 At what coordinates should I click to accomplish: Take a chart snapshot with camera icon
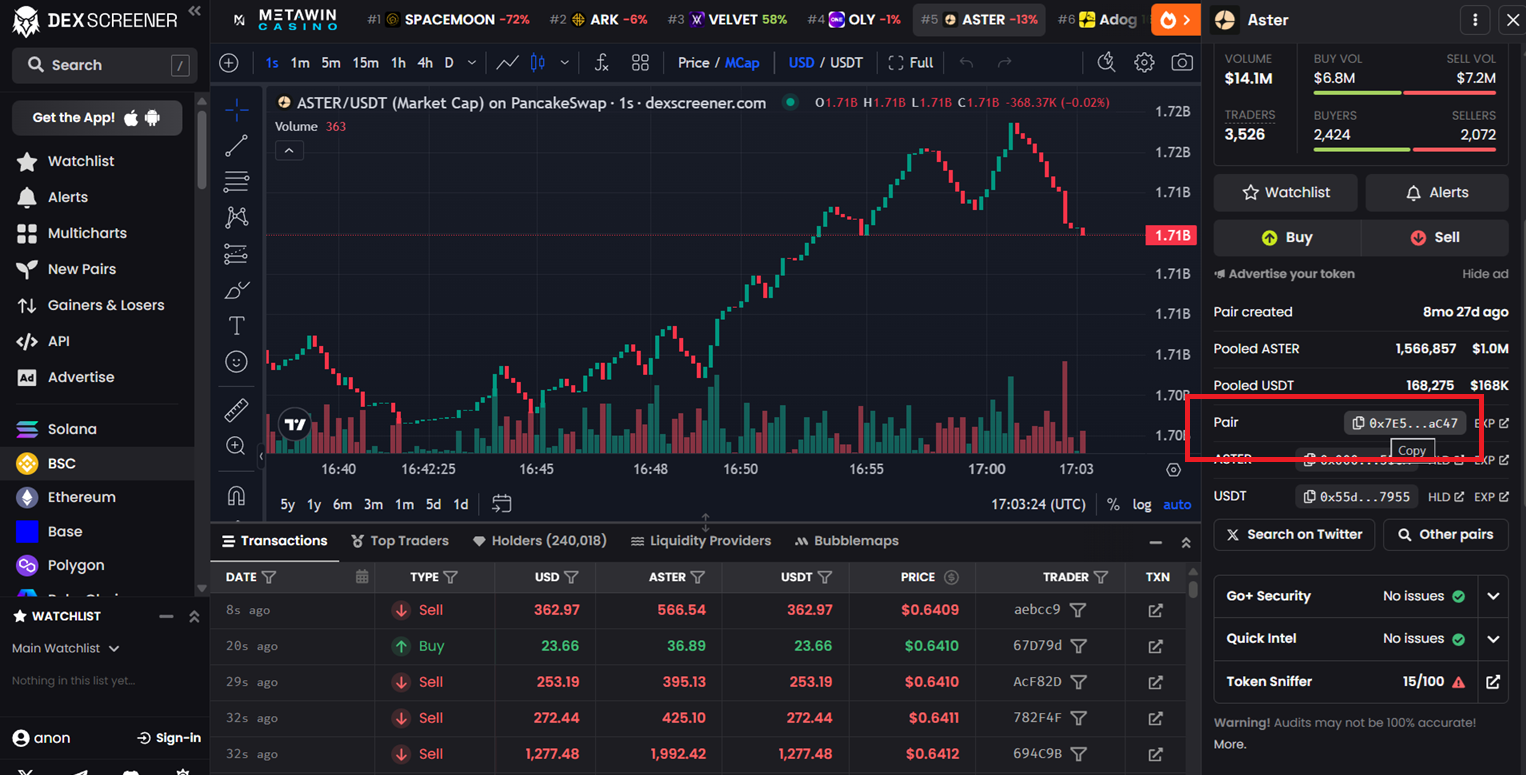point(1182,63)
